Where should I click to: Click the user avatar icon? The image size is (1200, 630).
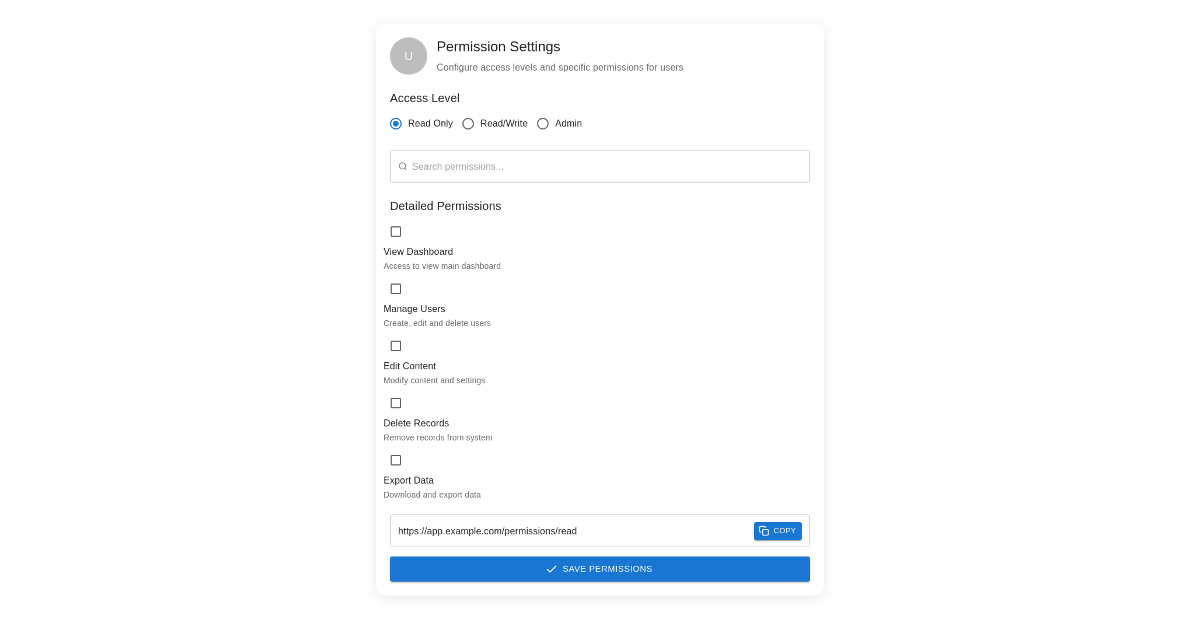pos(409,56)
